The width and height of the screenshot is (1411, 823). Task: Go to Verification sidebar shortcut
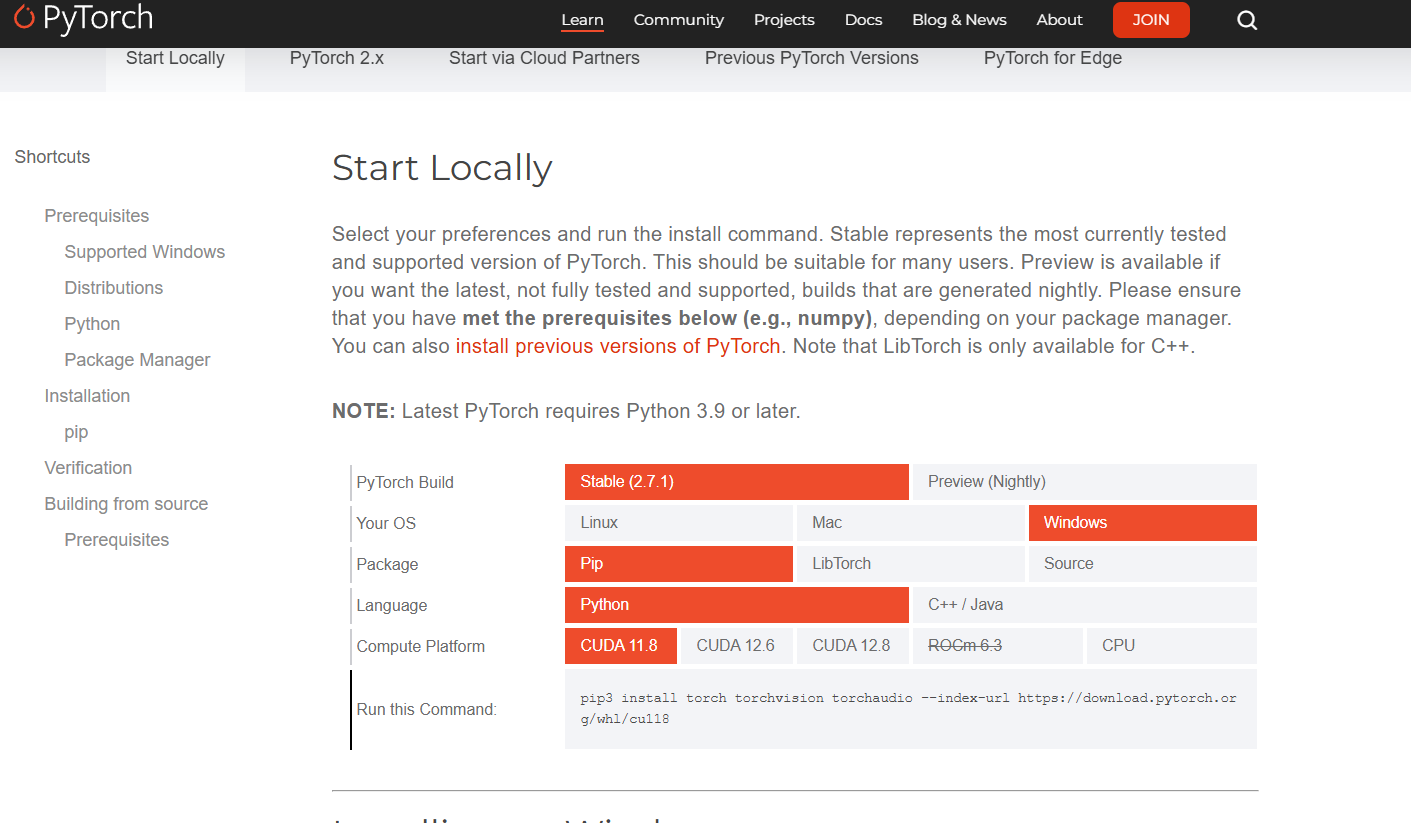[x=88, y=468]
